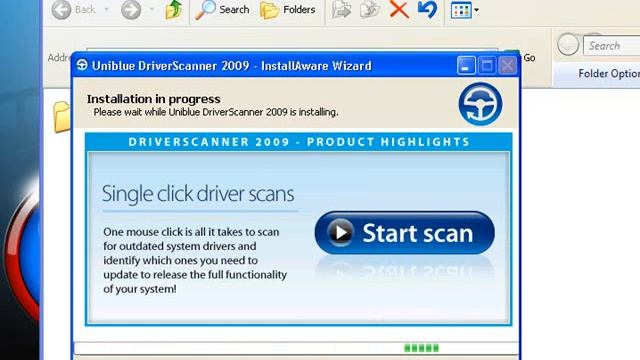Select the folder icon in the Explorer window
Viewport: 640px width, 360px height.
(x=62, y=117)
